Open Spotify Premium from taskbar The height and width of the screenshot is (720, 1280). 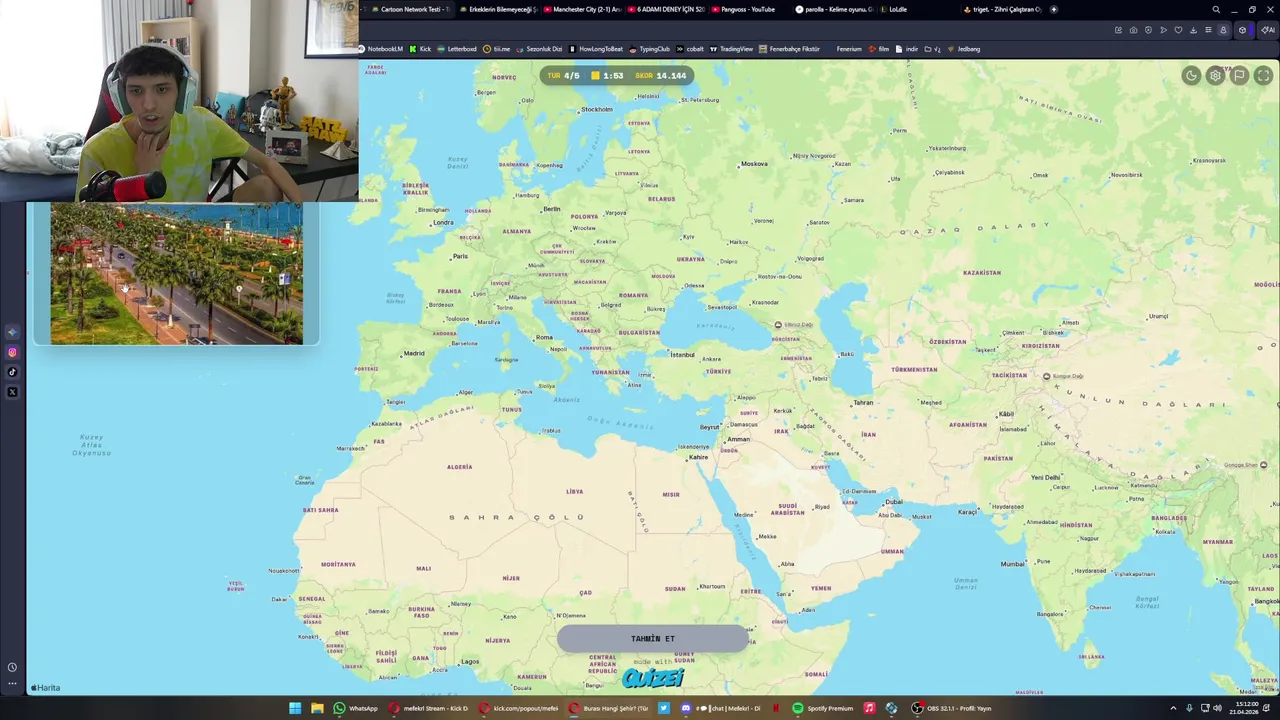823,708
